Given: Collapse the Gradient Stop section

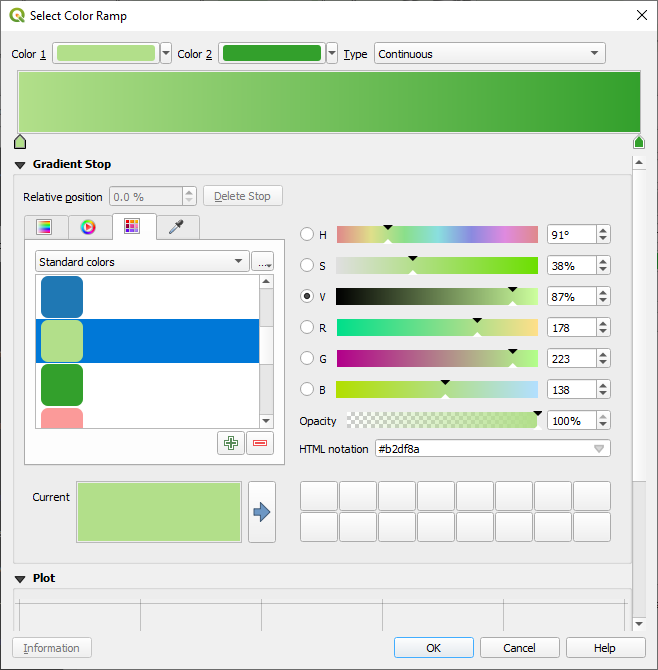Looking at the screenshot, I should pos(20,164).
